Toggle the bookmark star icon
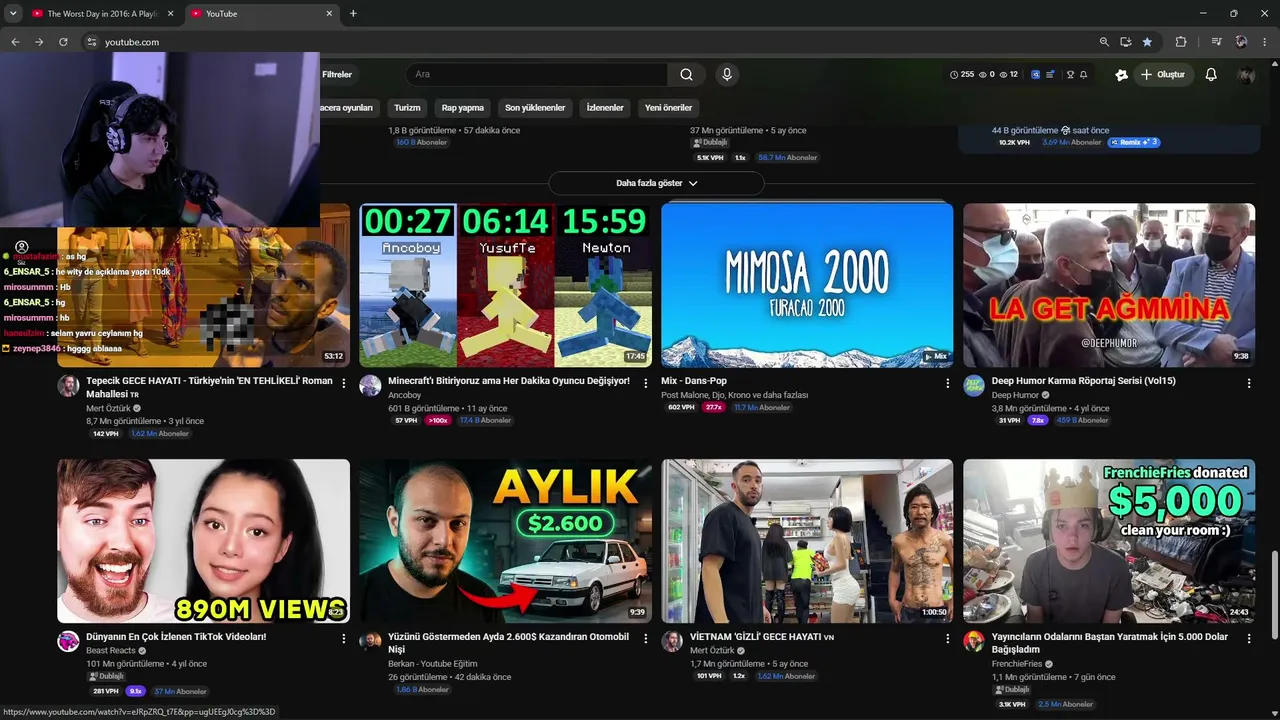This screenshot has height=720, width=1280. pyautogui.click(x=1147, y=42)
